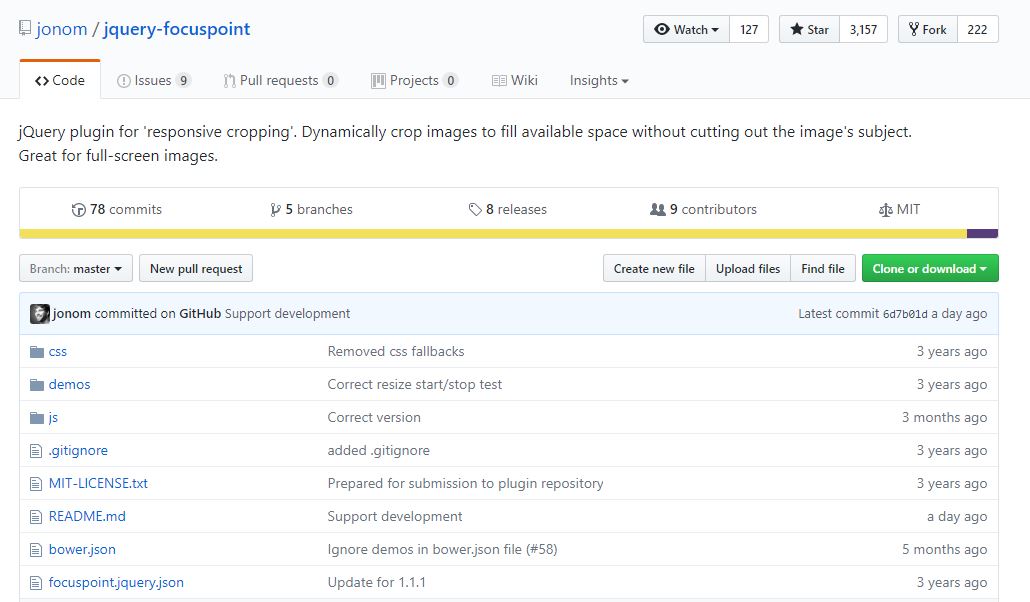This screenshot has height=602, width=1030.
Task: View the 222 forks count
Action: [977, 30]
